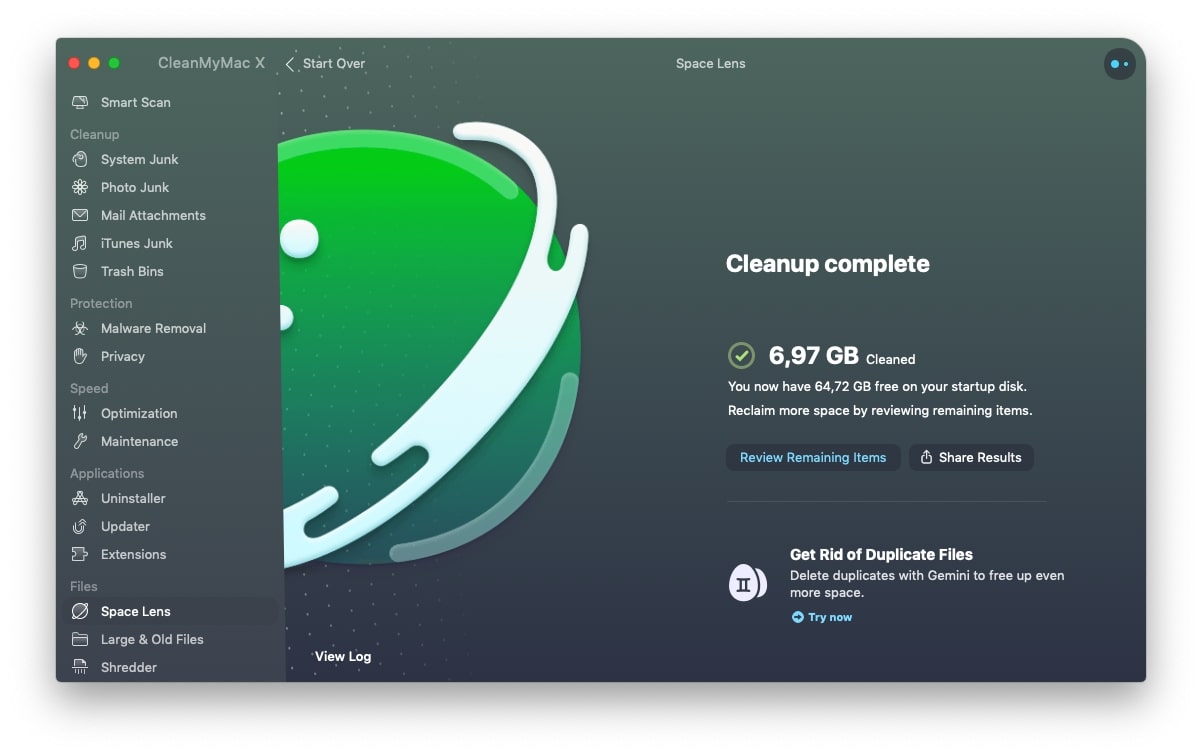
Task: Click the Space Lens window title
Action: pyautogui.click(x=711, y=64)
